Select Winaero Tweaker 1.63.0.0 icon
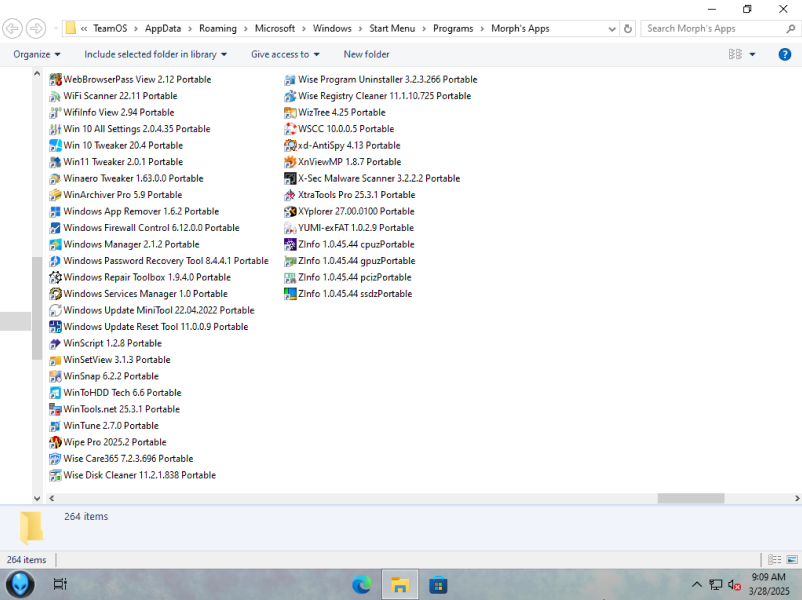Viewport: 802px width, 600px height. coord(55,179)
